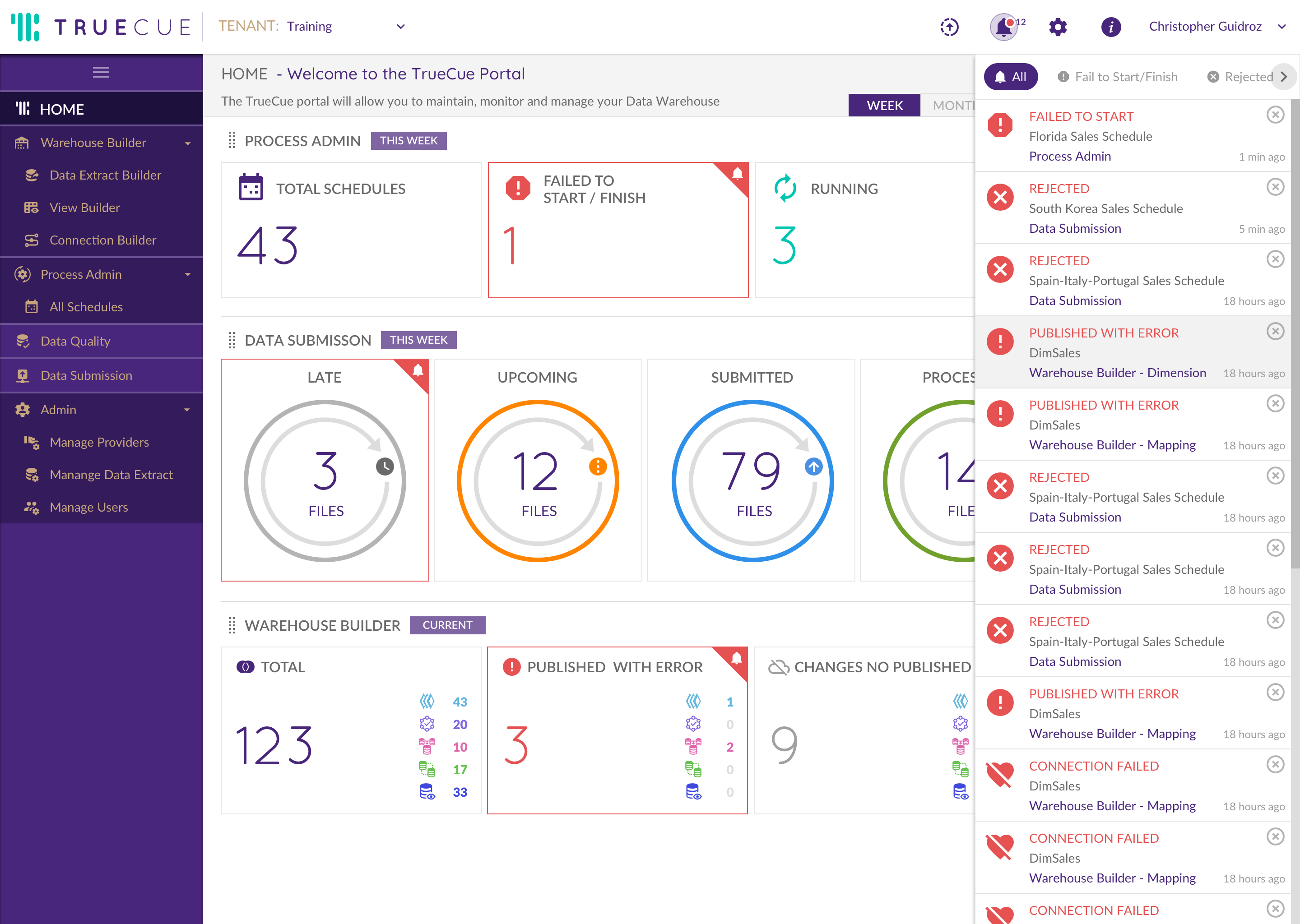Open the notifications bell icon

(1003, 27)
